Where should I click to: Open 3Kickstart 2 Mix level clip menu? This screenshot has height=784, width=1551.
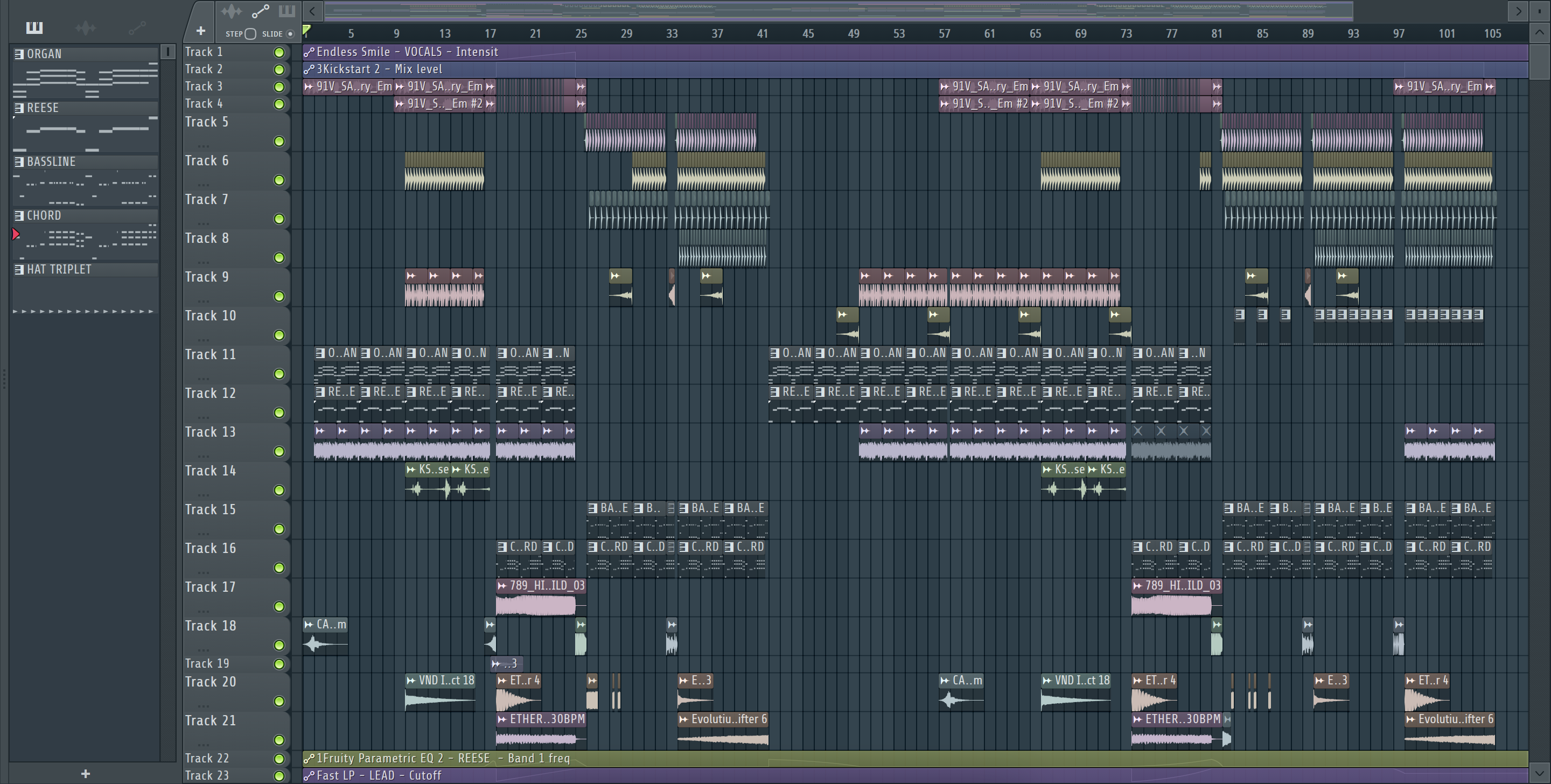309,69
